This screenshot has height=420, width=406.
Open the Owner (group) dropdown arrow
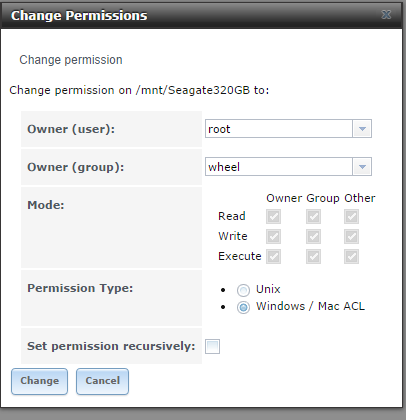362,167
